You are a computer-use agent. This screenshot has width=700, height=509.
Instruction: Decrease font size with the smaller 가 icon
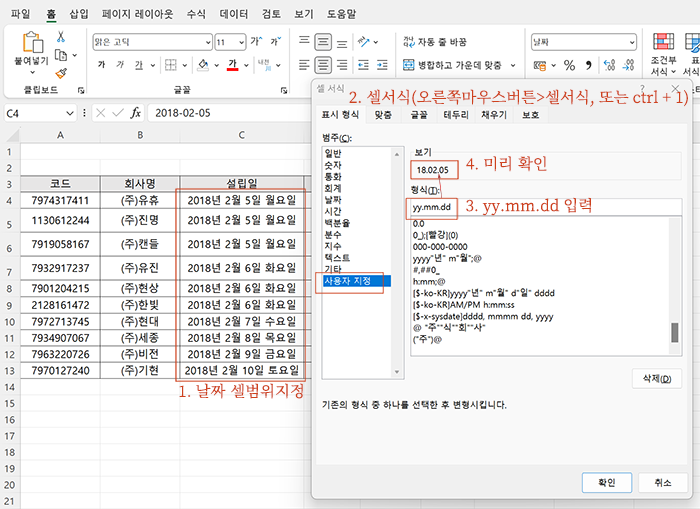click(275, 42)
